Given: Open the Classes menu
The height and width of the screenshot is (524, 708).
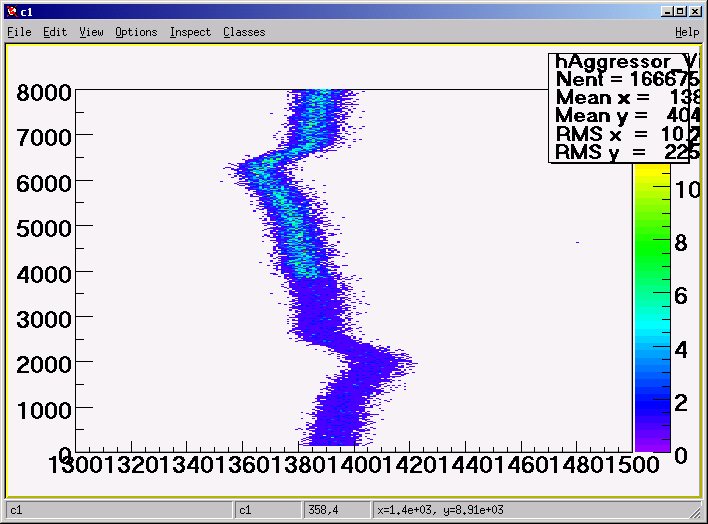Looking at the screenshot, I should [x=244, y=32].
